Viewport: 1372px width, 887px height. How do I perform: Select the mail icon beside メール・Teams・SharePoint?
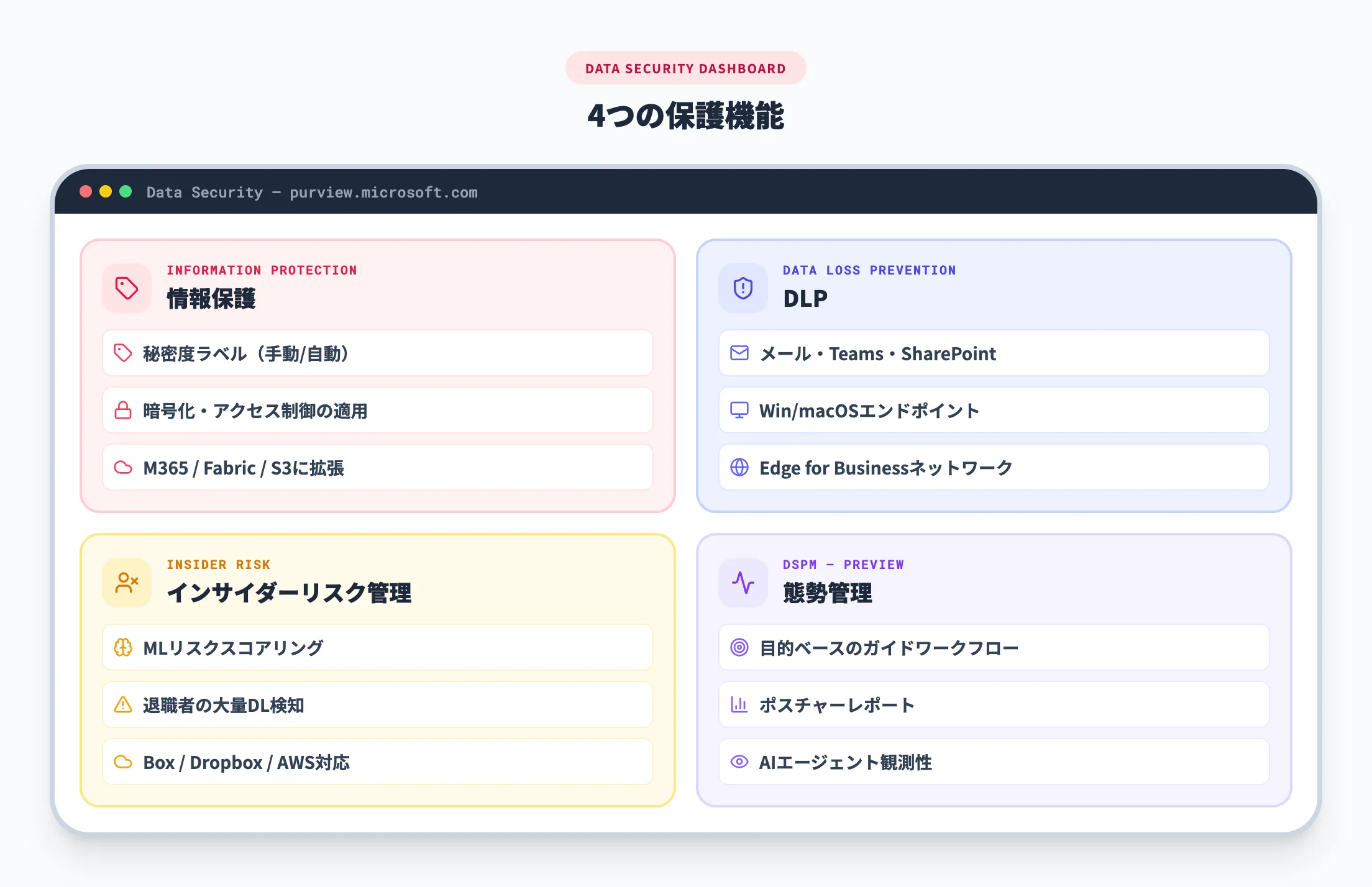(x=739, y=353)
